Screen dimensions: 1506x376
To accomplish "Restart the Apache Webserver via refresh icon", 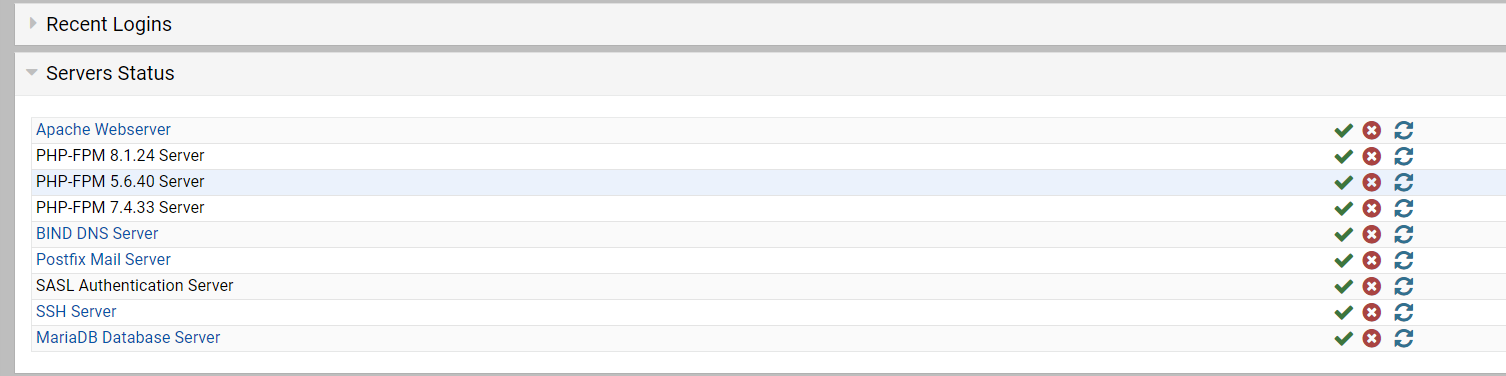I will coord(1404,130).
